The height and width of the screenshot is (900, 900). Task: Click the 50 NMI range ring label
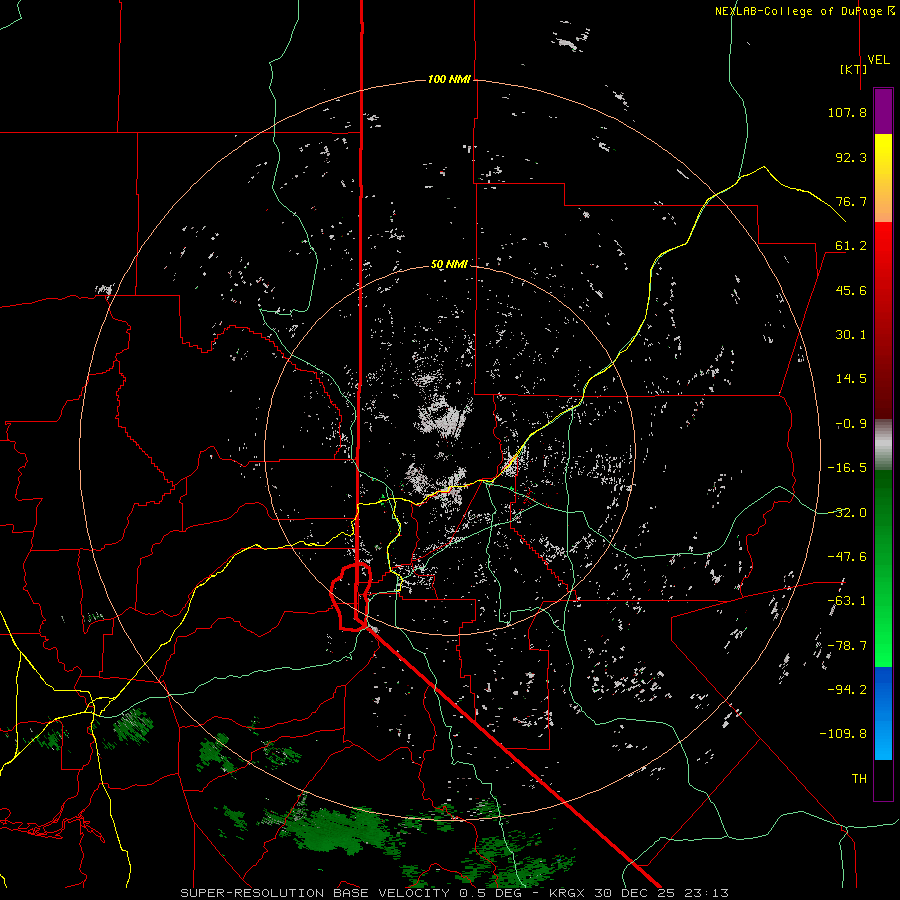(449, 265)
